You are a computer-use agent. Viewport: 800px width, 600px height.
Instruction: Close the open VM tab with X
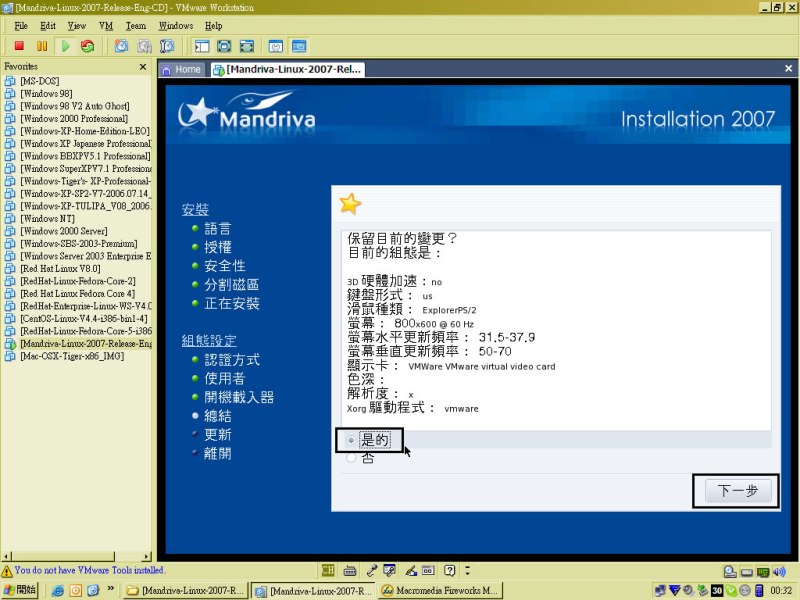tap(788, 68)
